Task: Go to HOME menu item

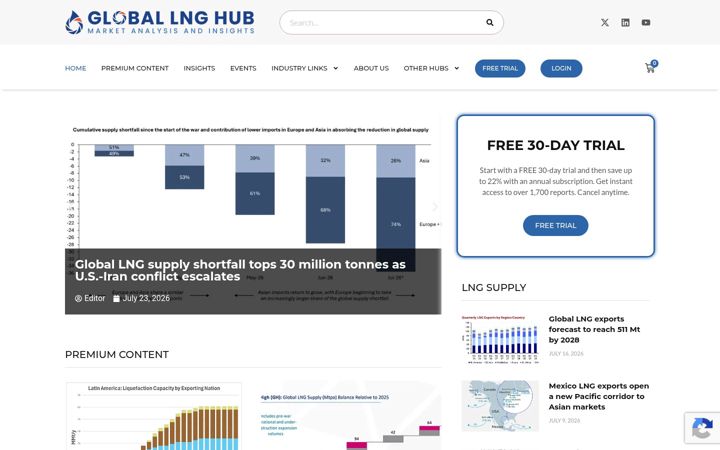Action: point(75,68)
